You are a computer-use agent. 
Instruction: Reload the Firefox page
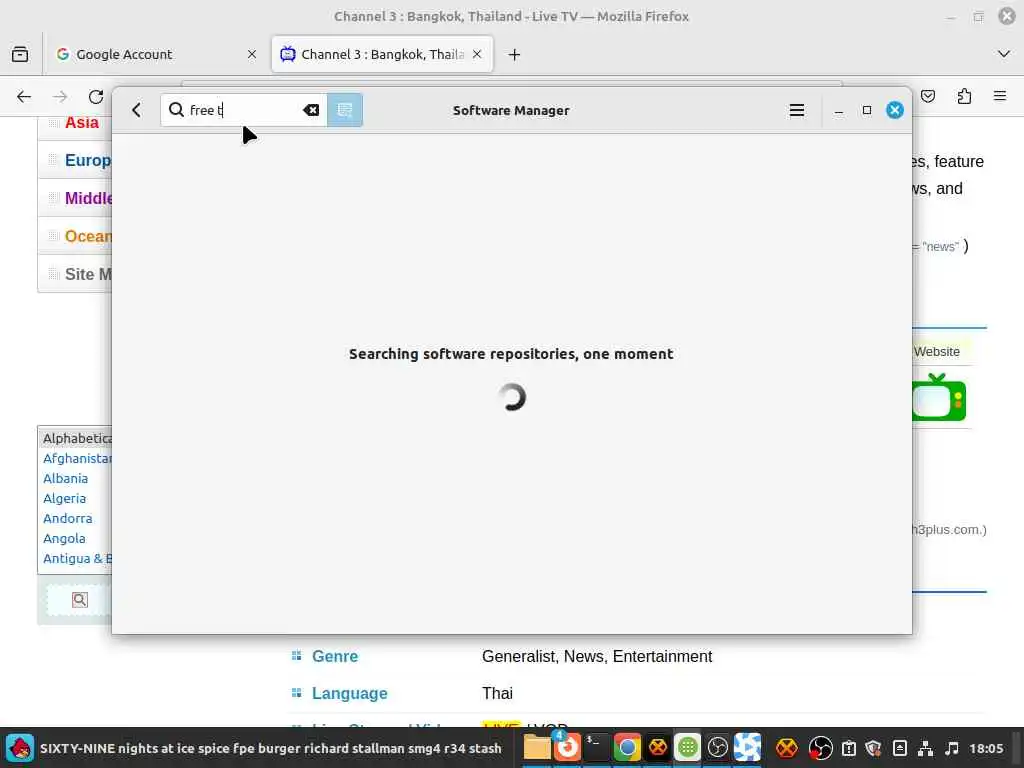[96, 97]
